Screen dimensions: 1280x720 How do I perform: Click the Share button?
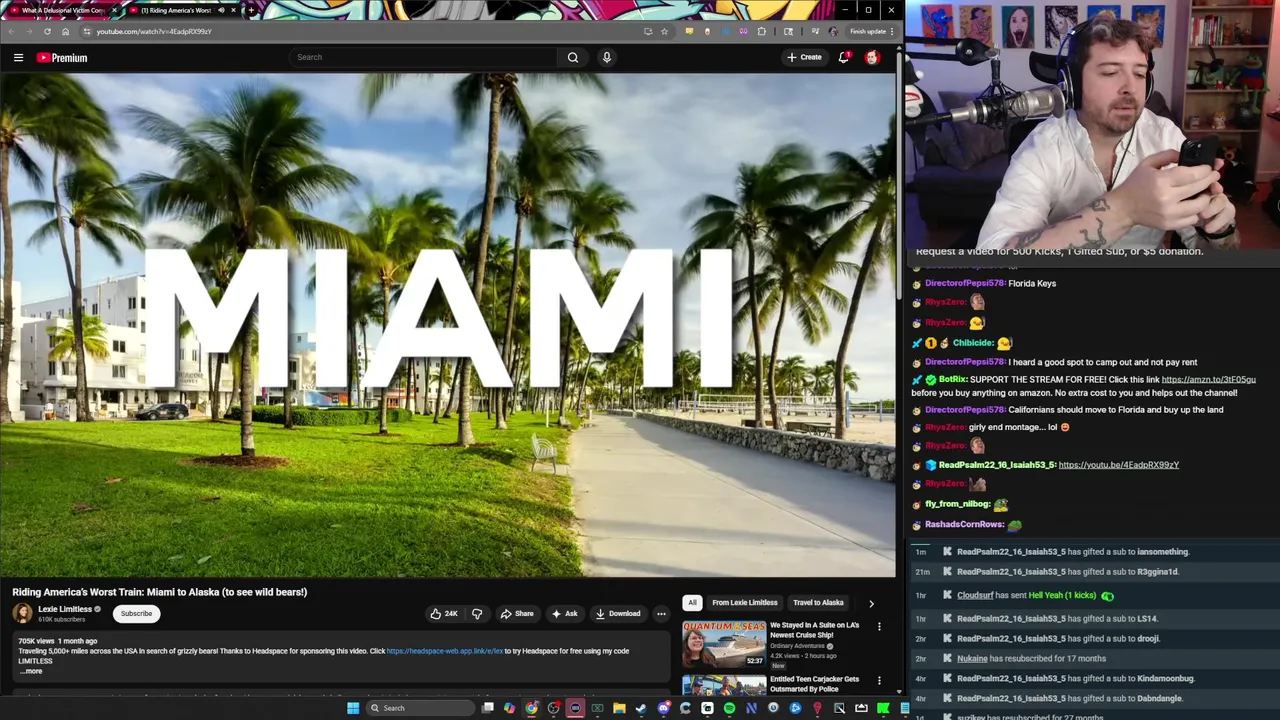(x=517, y=614)
